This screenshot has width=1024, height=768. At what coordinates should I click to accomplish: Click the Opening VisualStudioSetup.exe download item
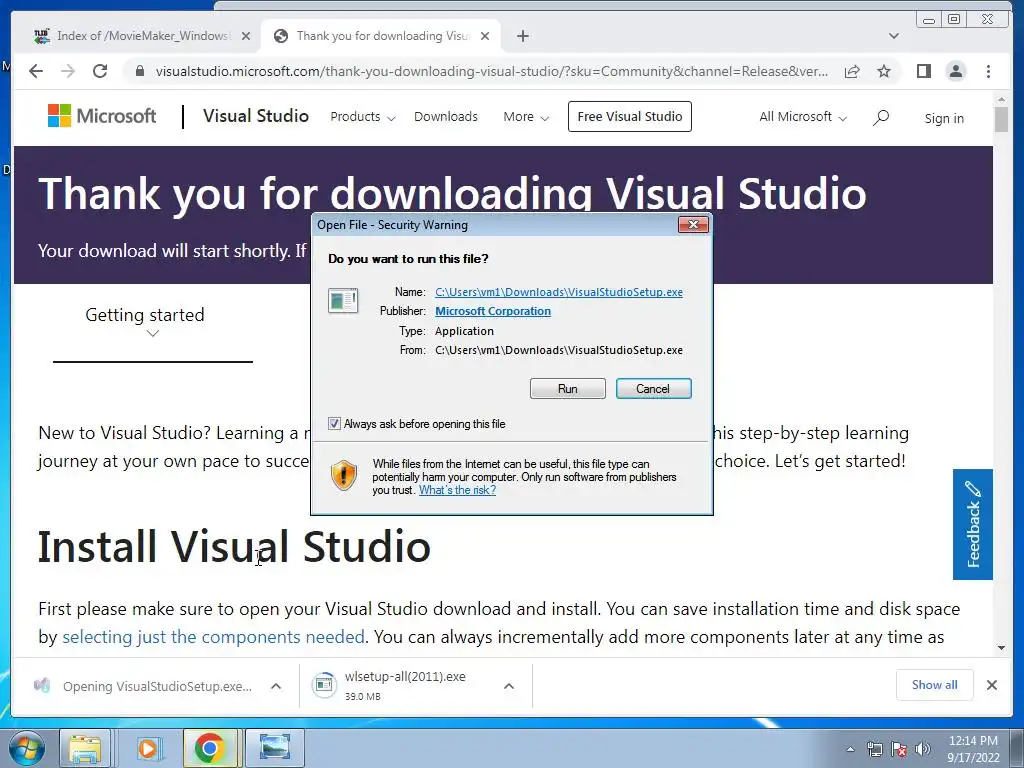click(x=144, y=686)
